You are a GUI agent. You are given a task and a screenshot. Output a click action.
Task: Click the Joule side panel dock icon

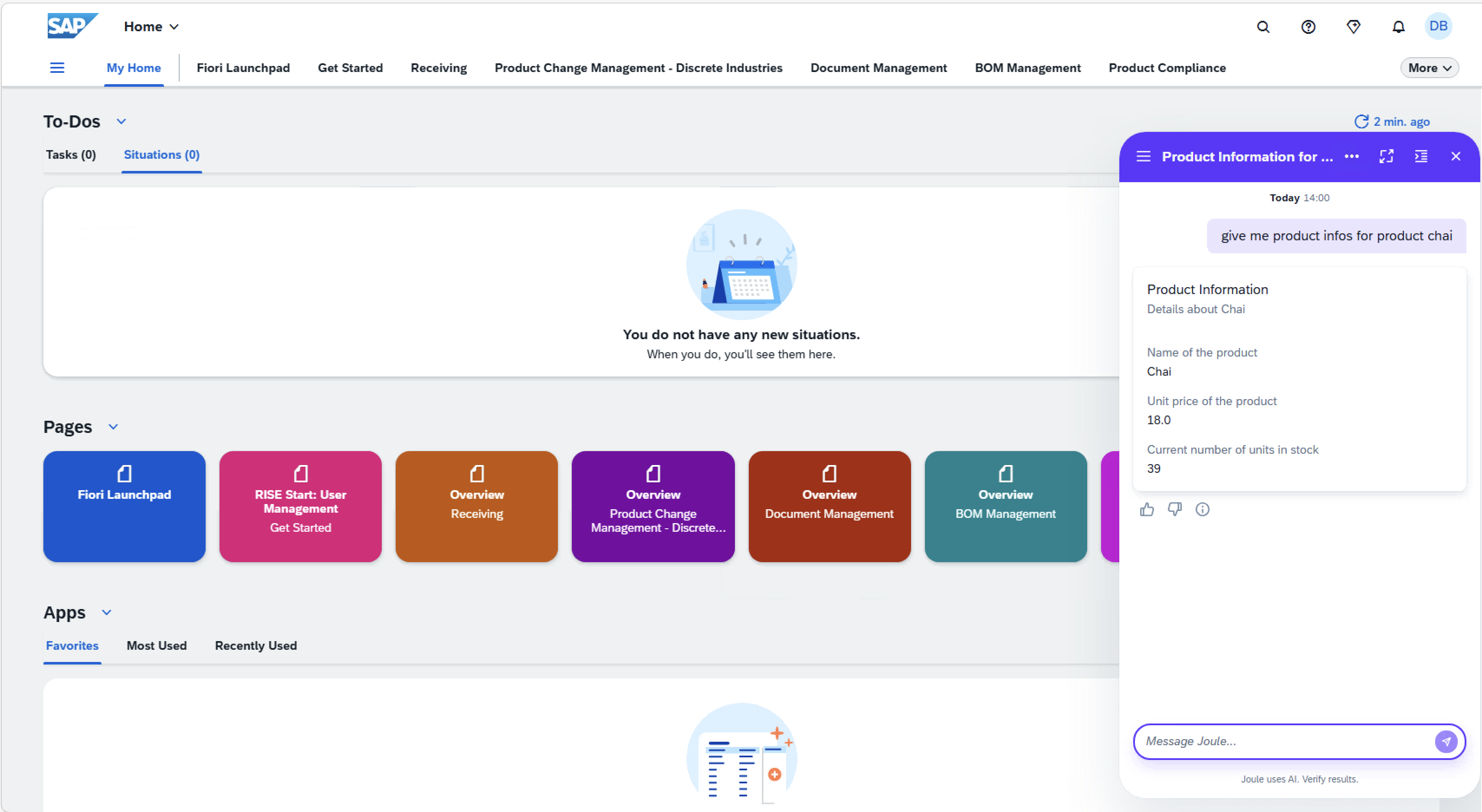pyautogui.click(x=1421, y=157)
